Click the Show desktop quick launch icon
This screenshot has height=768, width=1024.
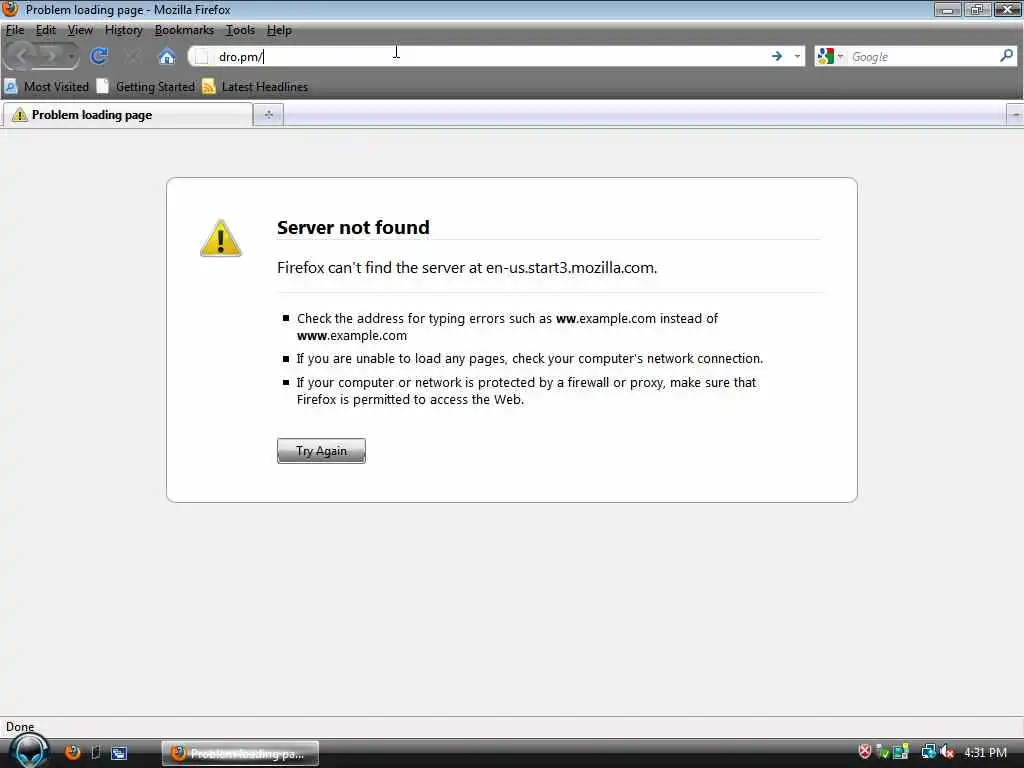96,753
